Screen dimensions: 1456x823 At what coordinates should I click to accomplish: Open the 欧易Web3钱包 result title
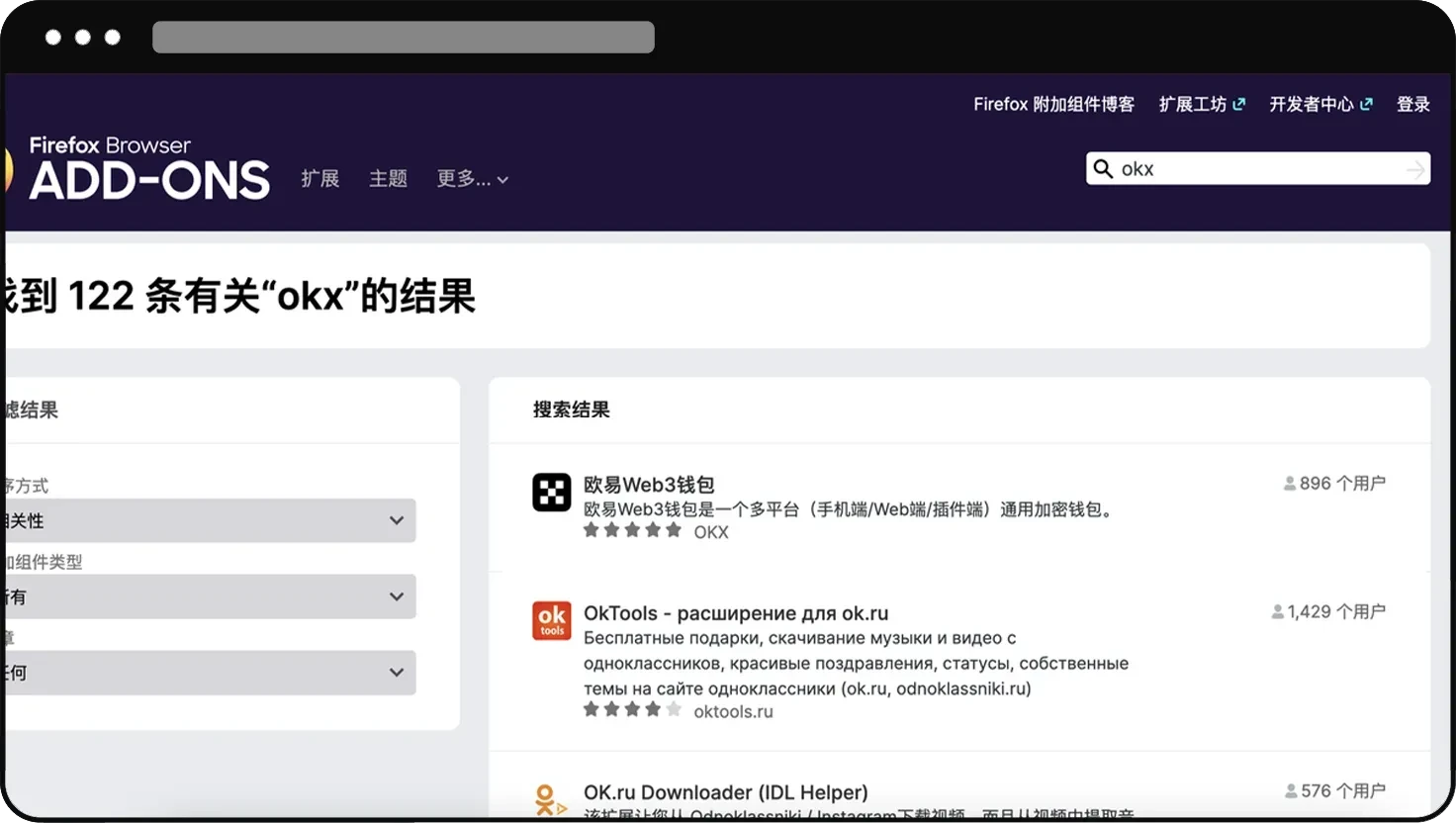(x=649, y=485)
